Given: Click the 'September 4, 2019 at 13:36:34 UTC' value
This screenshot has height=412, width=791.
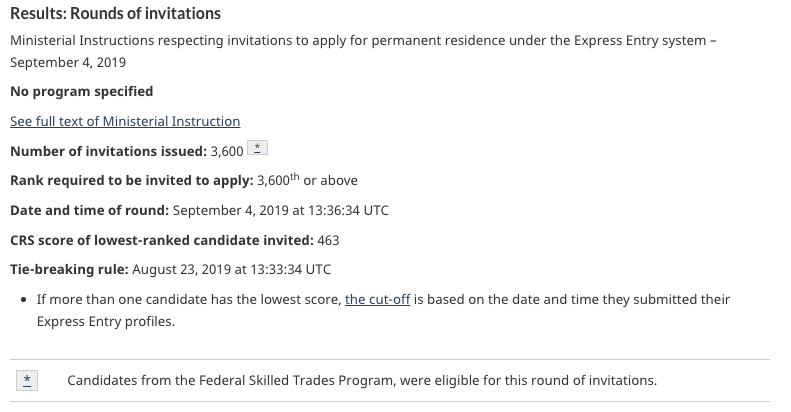Looking at the screenshot, I should pyautogui.click(x=280, y=210).
